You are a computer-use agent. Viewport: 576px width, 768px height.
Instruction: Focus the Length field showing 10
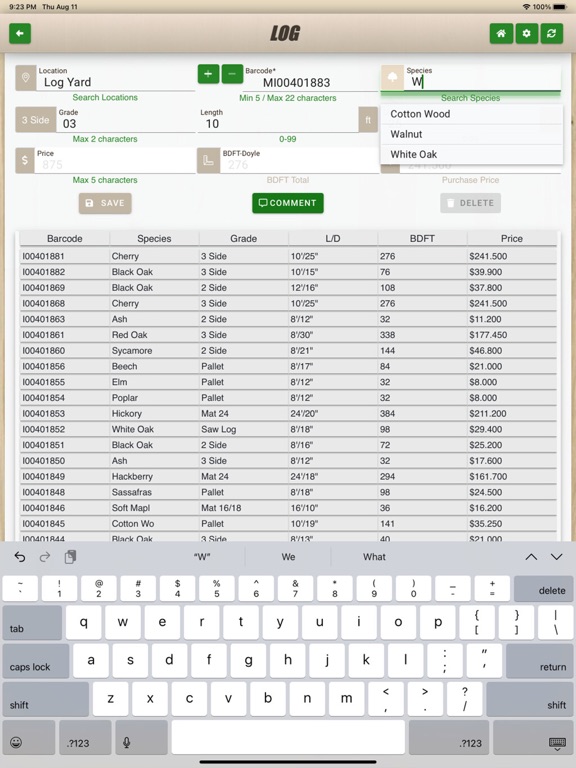pos(278,120)
